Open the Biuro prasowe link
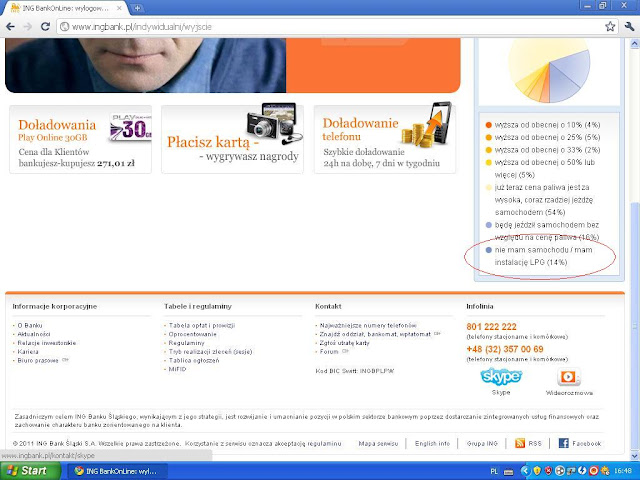The width and height of the screenshot is (640, 480). click(38, 360)
